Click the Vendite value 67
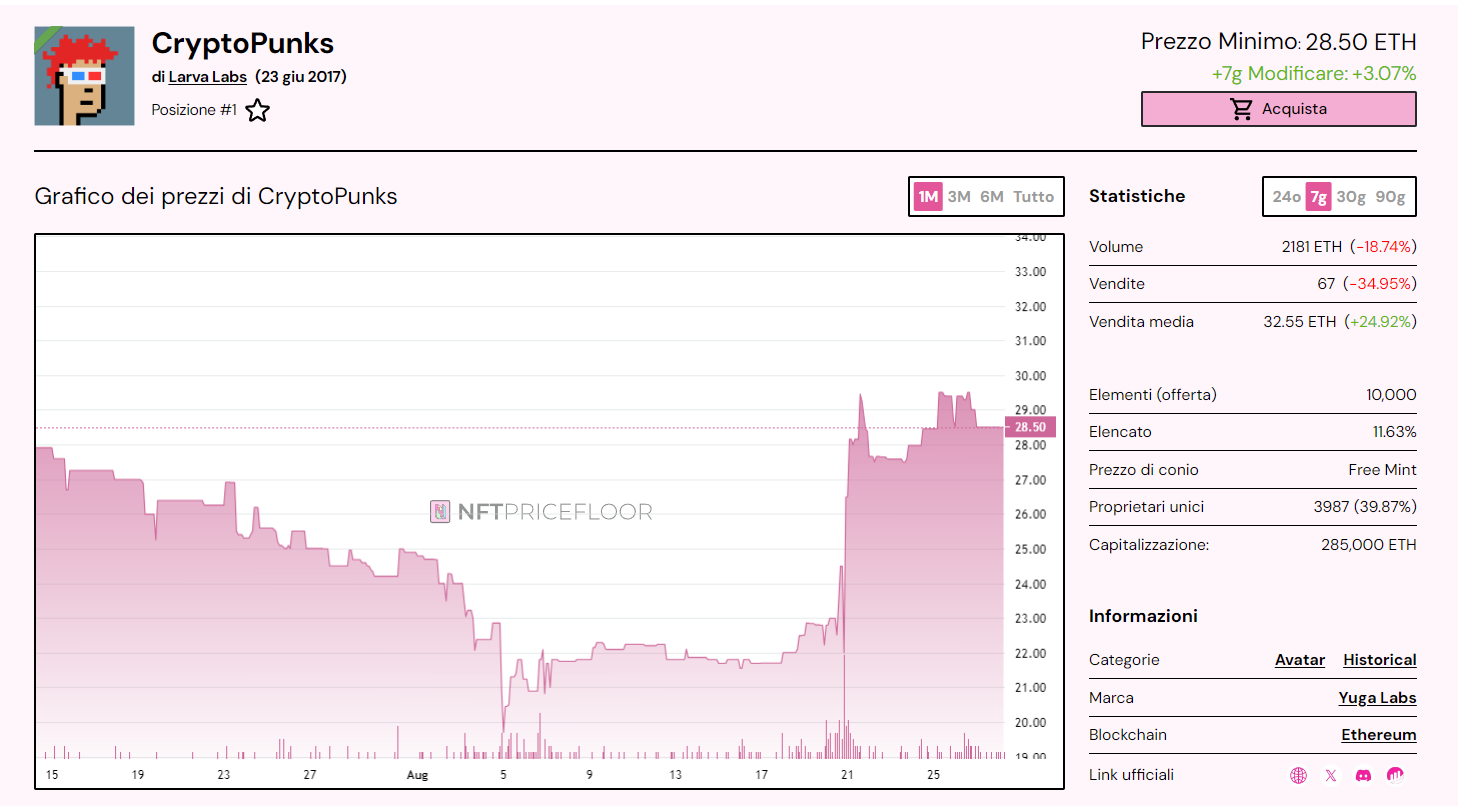1458x806 pixels. tap(1326, 284)
